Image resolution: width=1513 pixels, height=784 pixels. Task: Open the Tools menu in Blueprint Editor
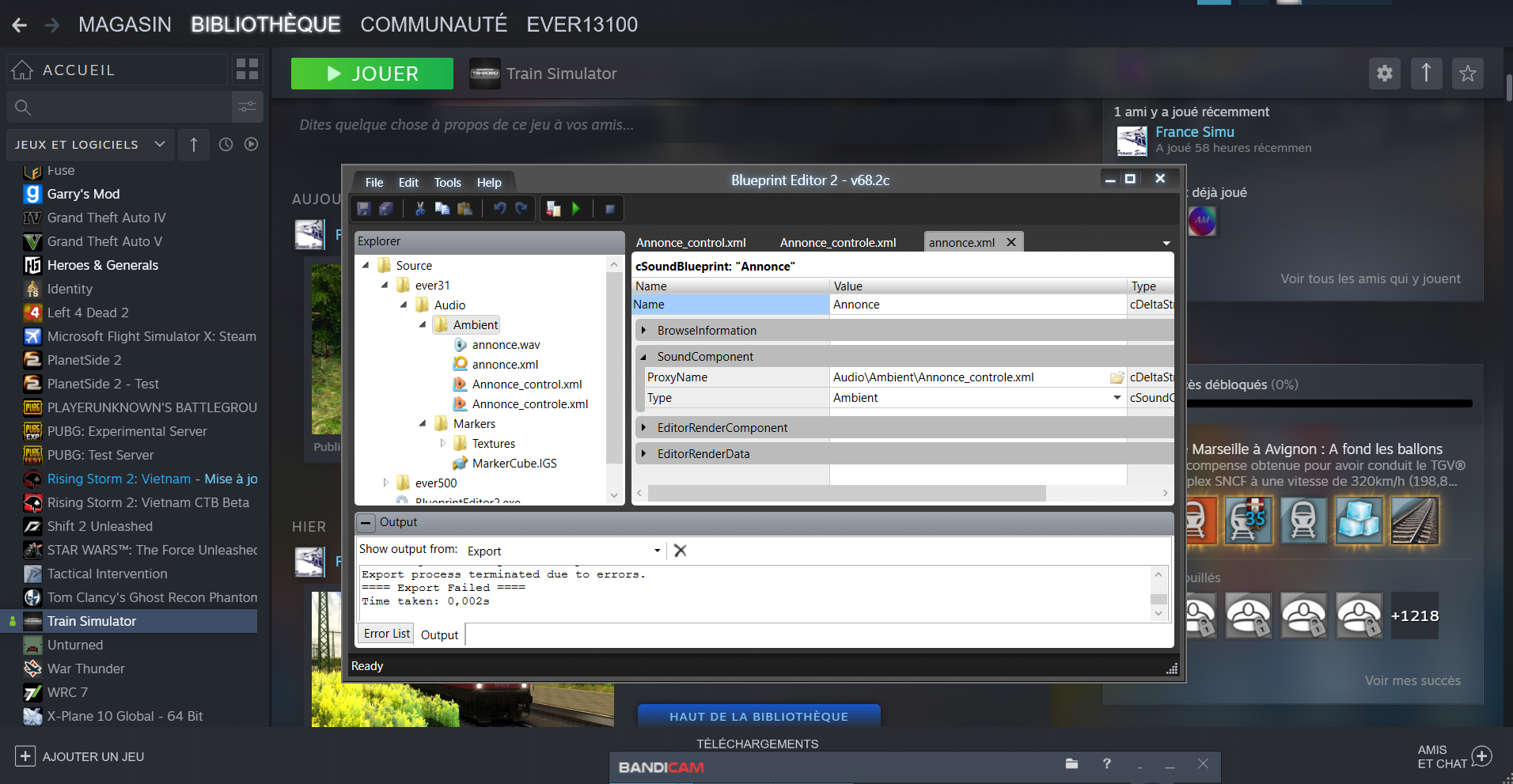point(447,183)
